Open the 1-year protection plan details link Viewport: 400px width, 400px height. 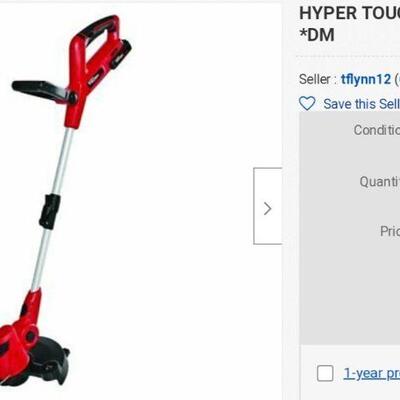(x=372, y=374)
